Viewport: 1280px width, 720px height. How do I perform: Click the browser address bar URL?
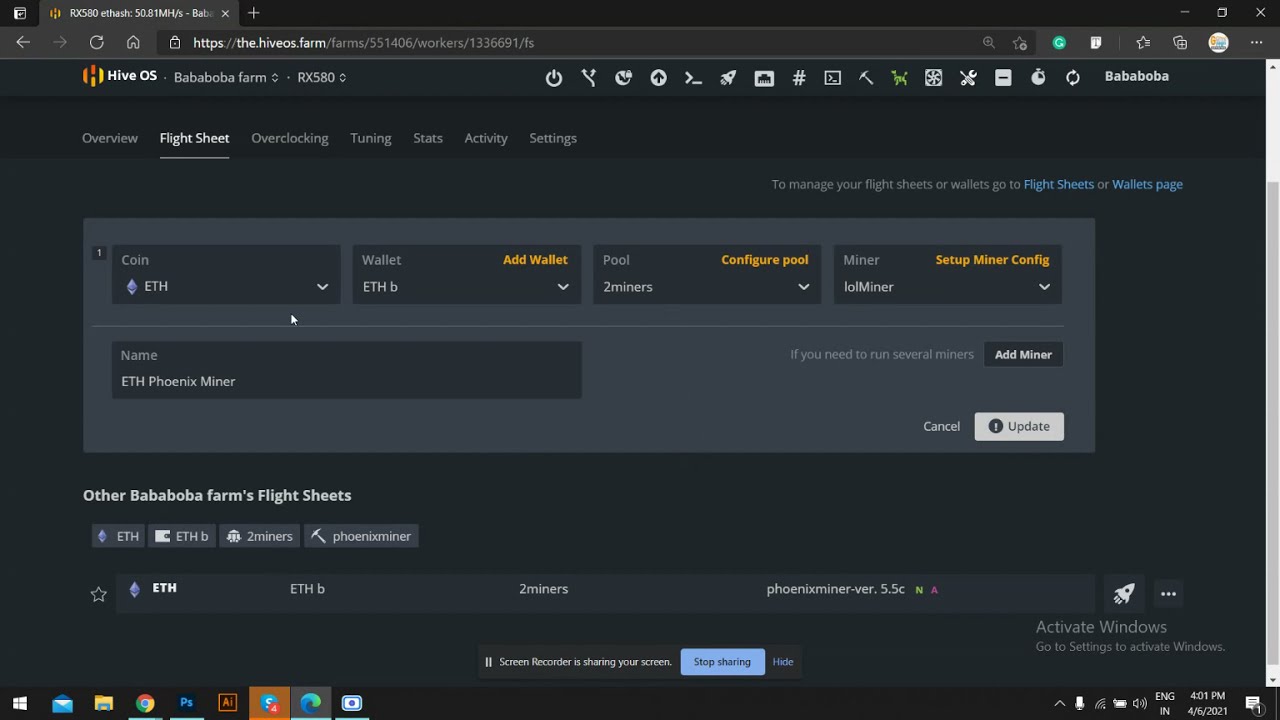363,43
